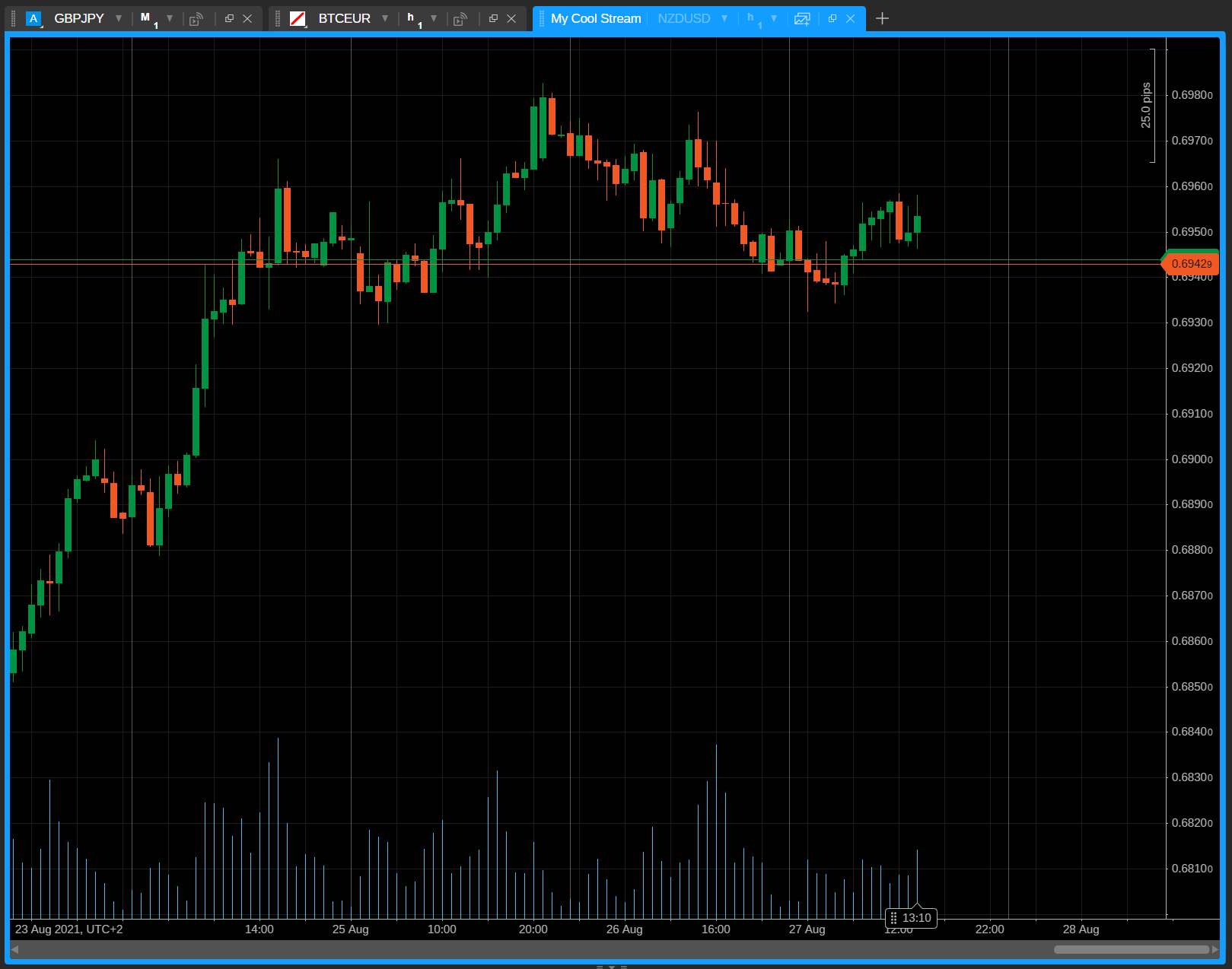Add a new chart with the plus button

(x=882, y=18)
